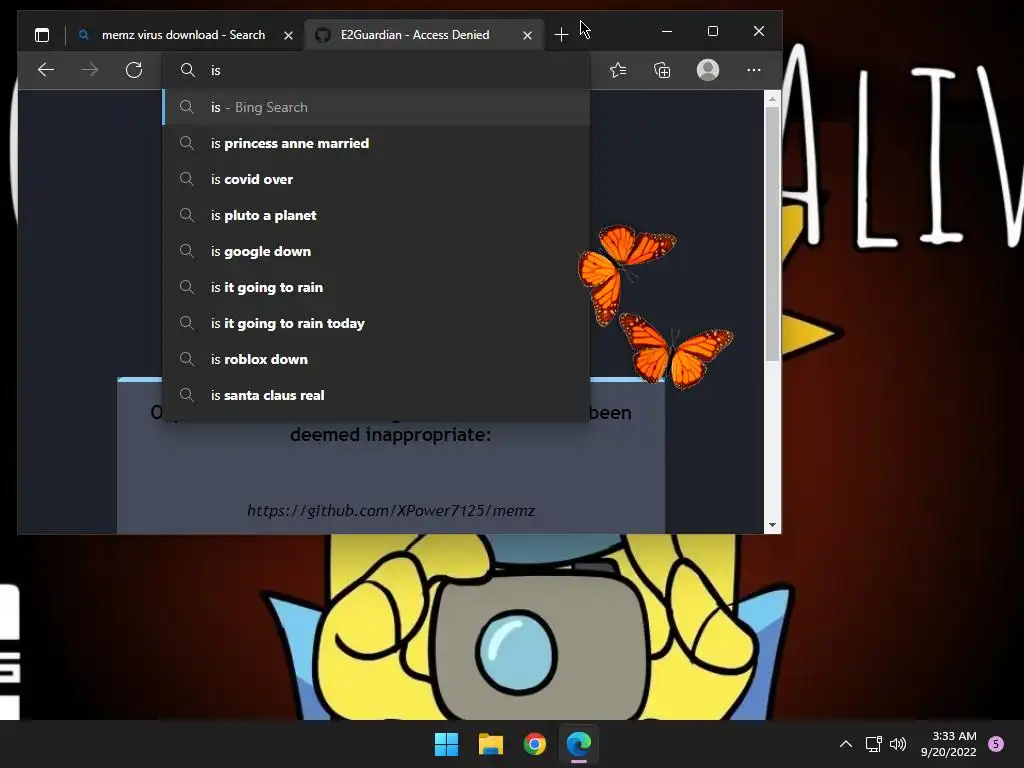Minimize the Edge browser window
The width and height of the screenshot is (1024, 768).
click(667, 31)
